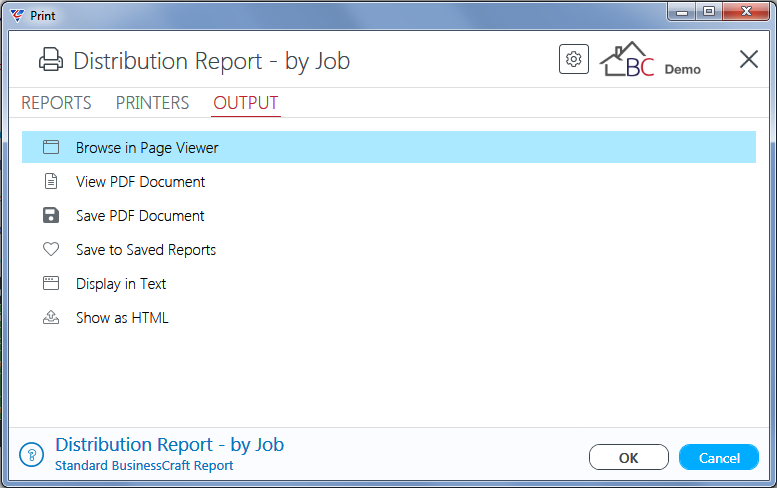Viewport: 777px width, 488px height.
Task: Choose Browse in Page Viewer option
Action: coord(388,147)
